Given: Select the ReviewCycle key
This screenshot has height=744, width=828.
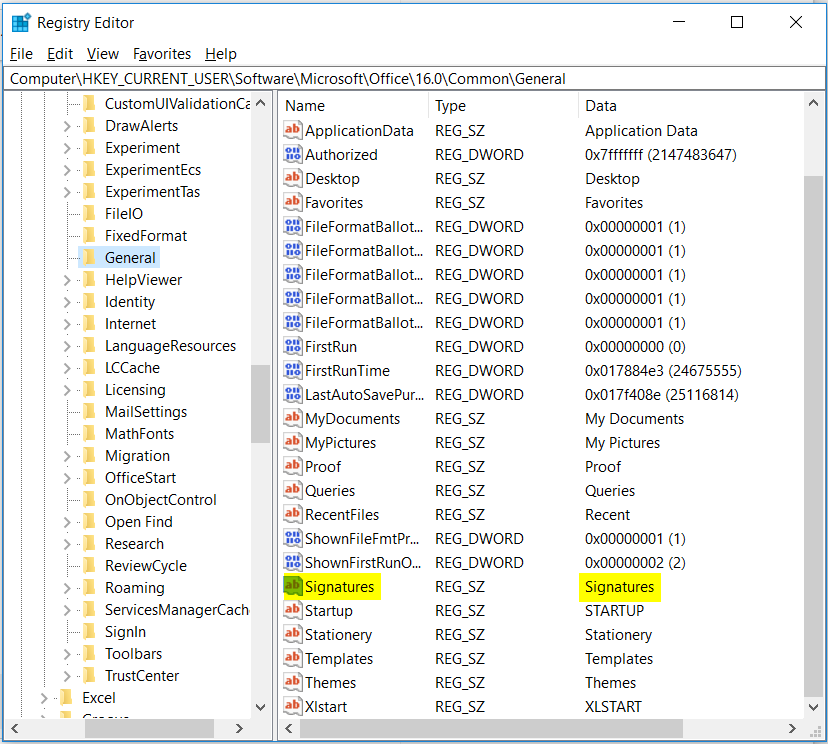Looking at the screenshot, I should coord(146,566).
